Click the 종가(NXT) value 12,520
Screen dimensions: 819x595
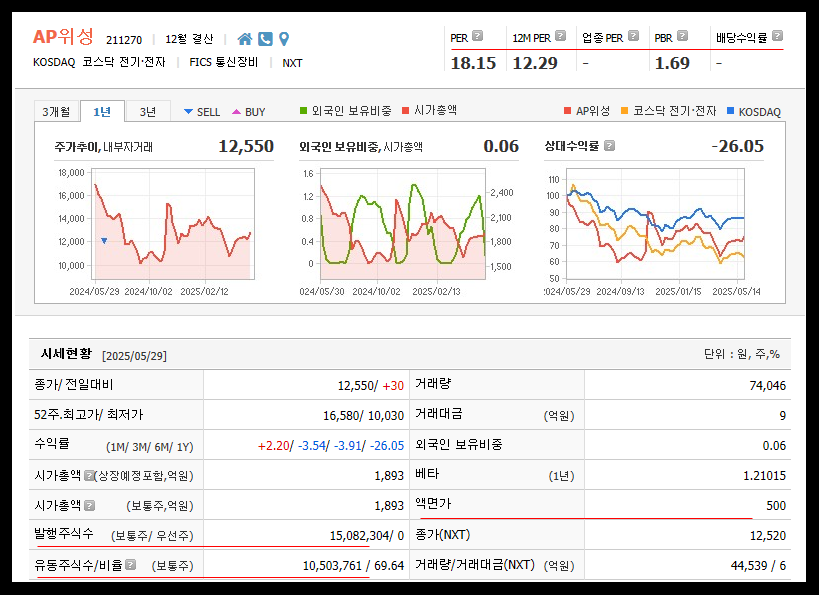[768, 535]
